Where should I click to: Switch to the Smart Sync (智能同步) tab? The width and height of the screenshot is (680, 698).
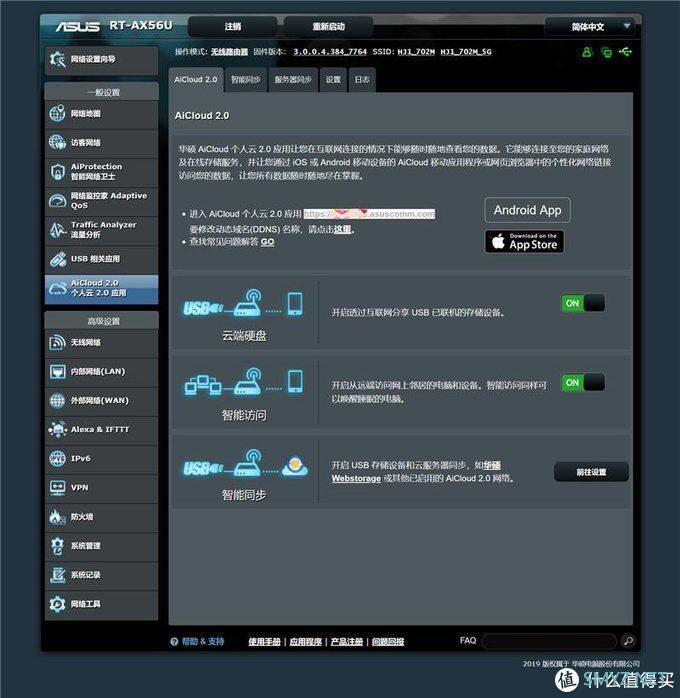click(x=245, y=80)
